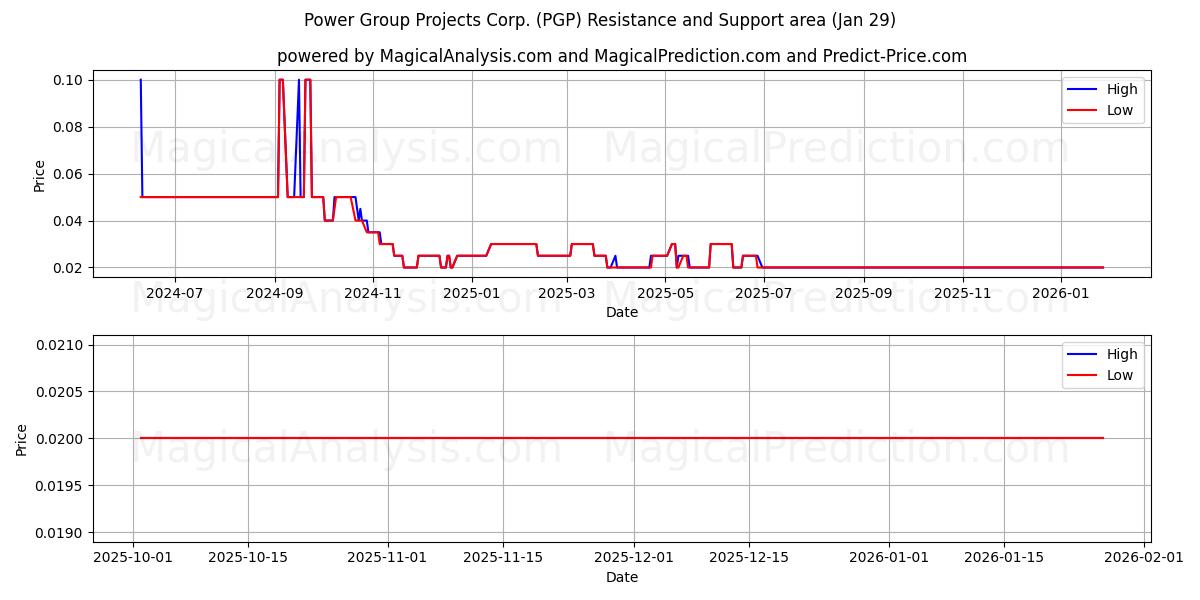Click the upper chart 'Price' y-axis label
Viewport: 1200px width, 600px height.
click(40, 174)
